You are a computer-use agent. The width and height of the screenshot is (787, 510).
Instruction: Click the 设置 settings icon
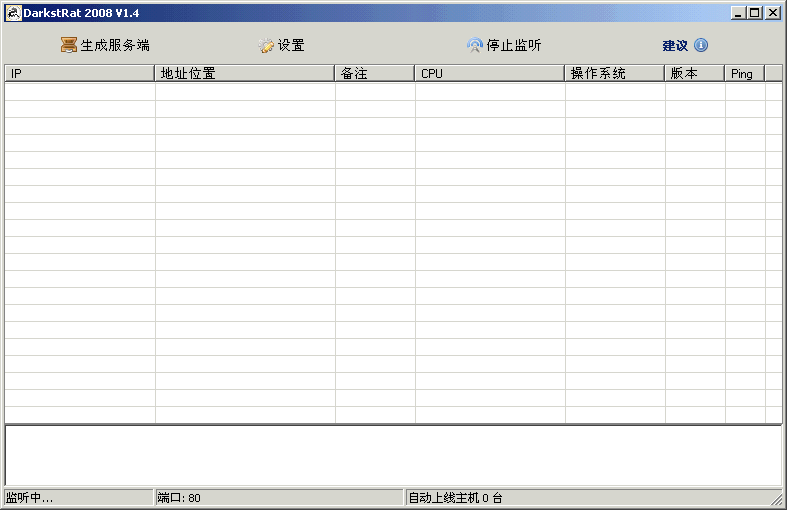(x=266, y=45)
